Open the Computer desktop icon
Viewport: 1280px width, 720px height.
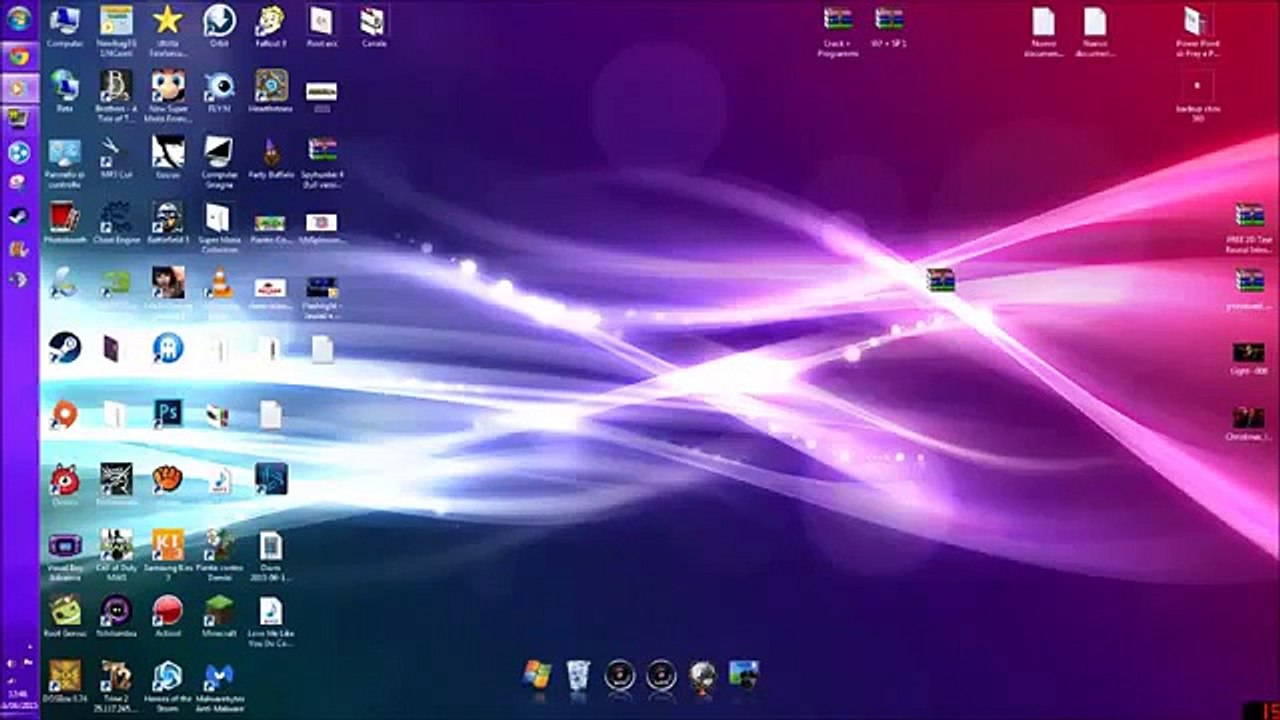[x=65, y=27]
